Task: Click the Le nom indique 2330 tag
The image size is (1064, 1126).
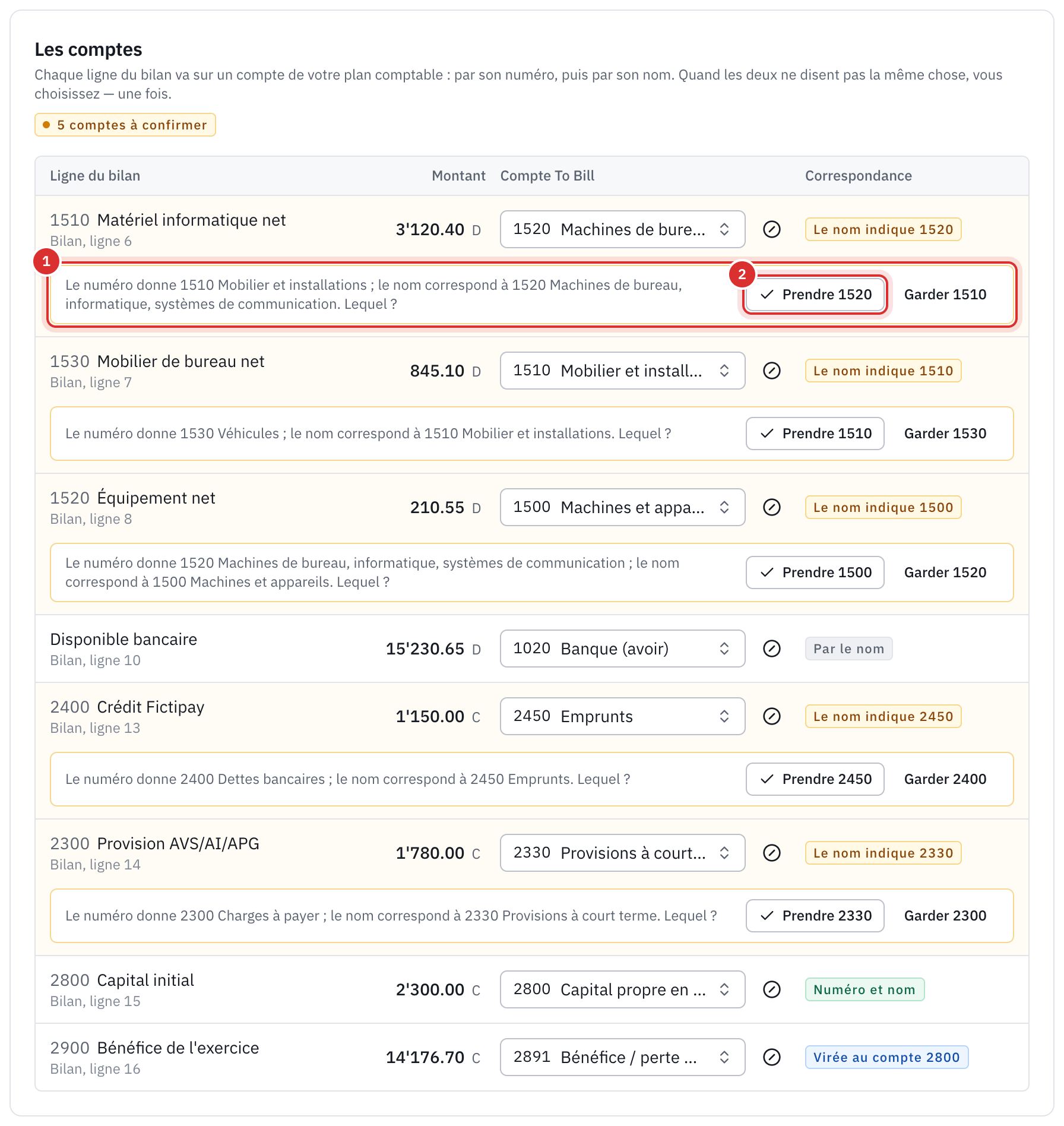Action: tap(883, 853)
